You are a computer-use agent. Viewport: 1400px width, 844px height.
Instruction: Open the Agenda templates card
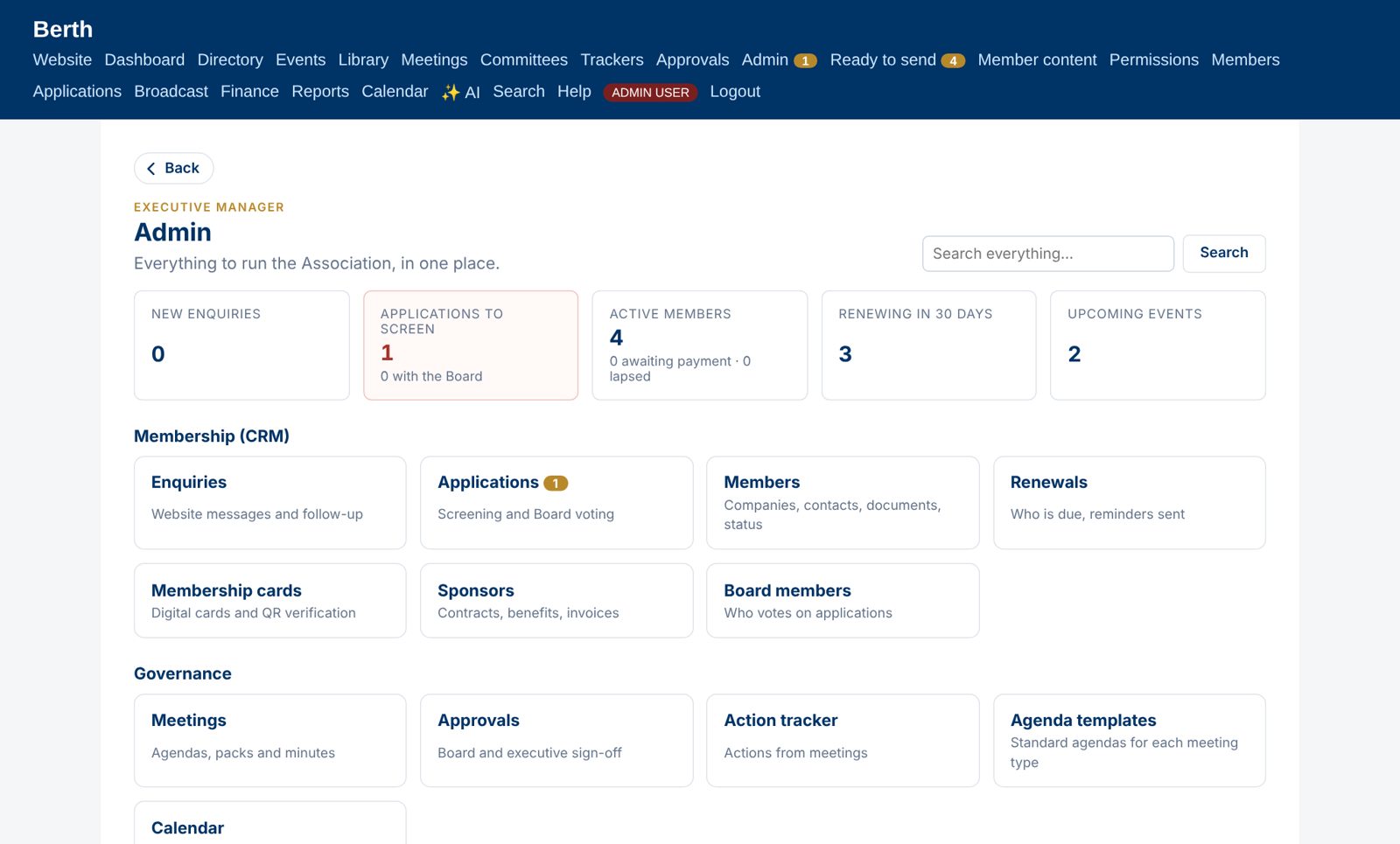(1130, 741)
